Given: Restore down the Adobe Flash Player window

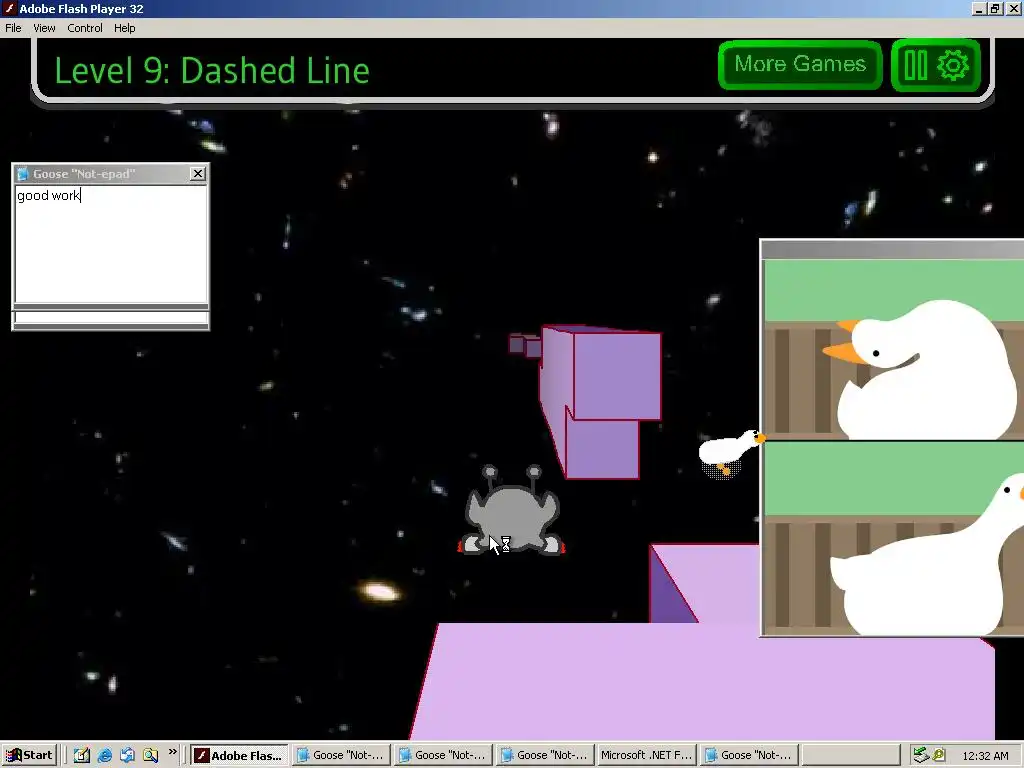Looking at the screenshot, I should [x=995, y=8].
